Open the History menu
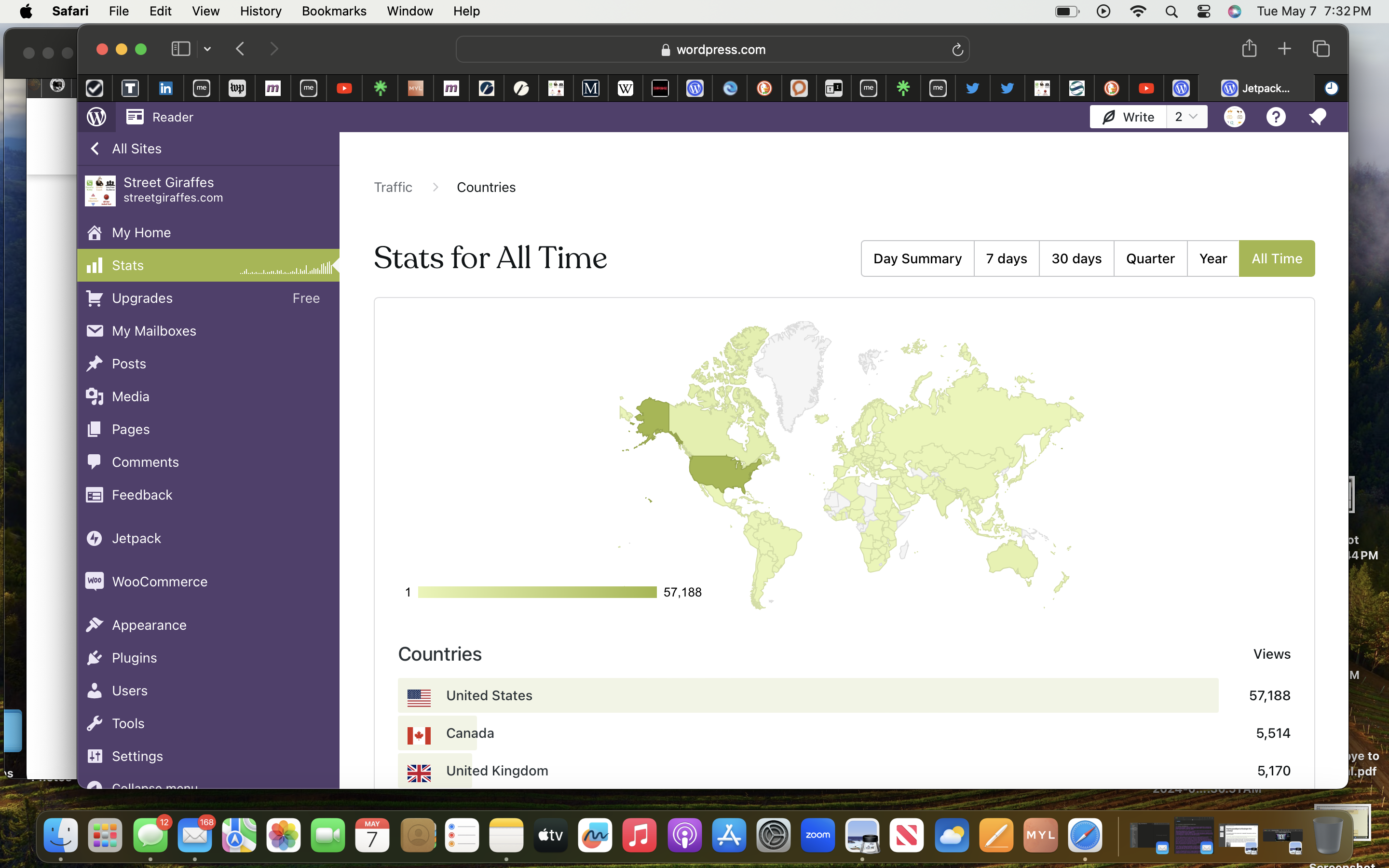This screenshot has height=868, width=1389. point(260,11)
